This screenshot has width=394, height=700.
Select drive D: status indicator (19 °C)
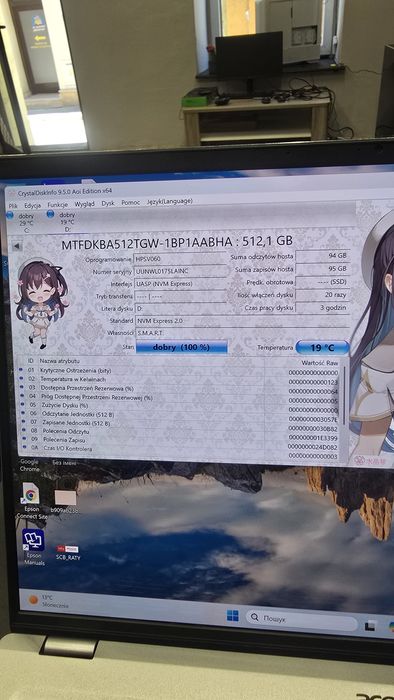[x=63, y=221]
